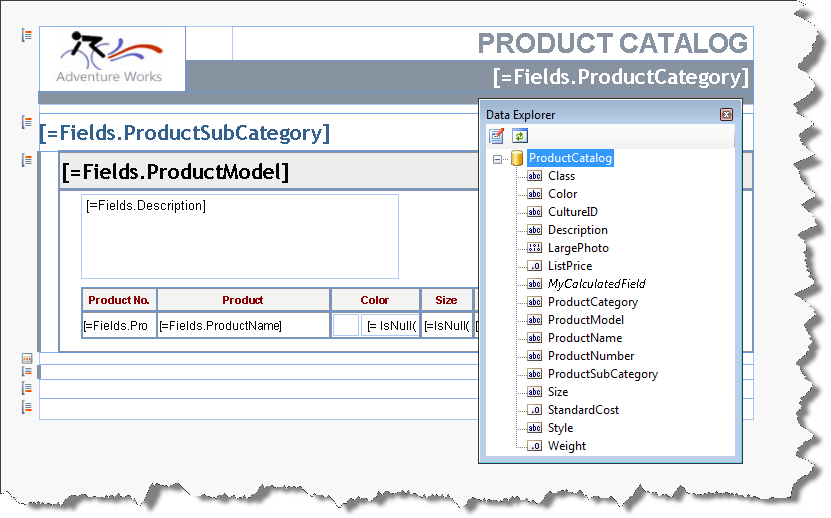Click the green refresh icon in Data Explorer
Screen dimensions: 831x518
point(520,136)
